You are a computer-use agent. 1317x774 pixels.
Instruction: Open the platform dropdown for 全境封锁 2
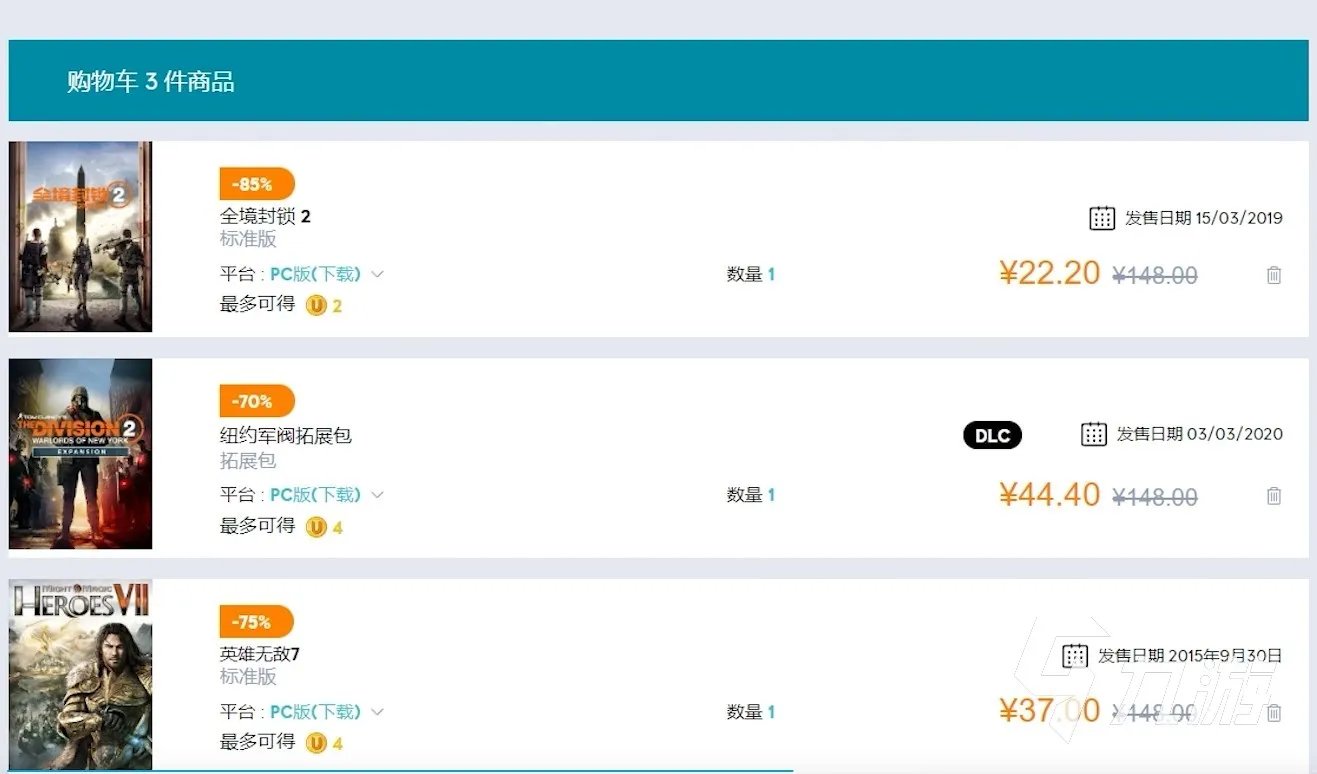coord(377,274)
